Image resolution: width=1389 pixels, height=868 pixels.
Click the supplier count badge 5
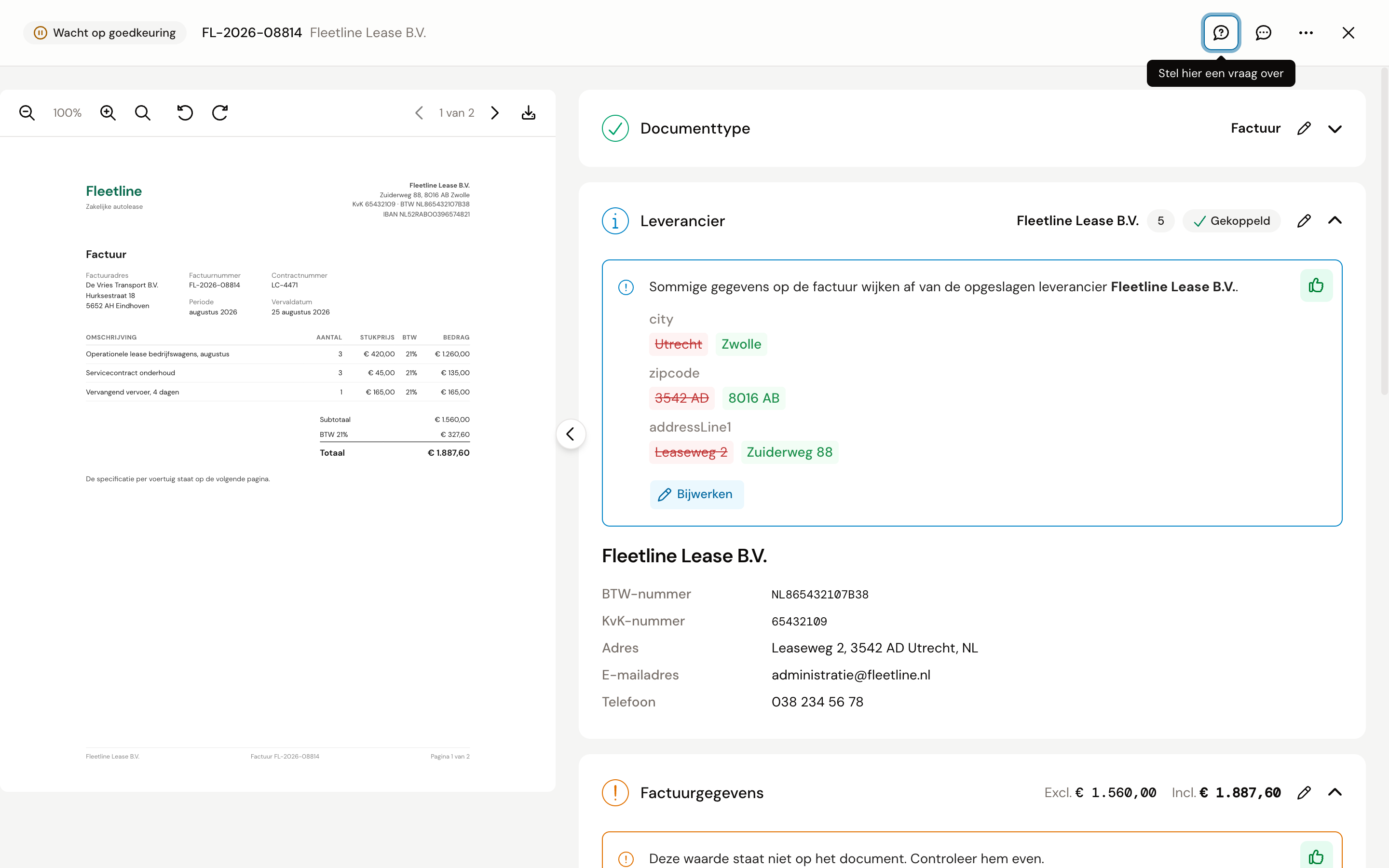pos(1160,221)
